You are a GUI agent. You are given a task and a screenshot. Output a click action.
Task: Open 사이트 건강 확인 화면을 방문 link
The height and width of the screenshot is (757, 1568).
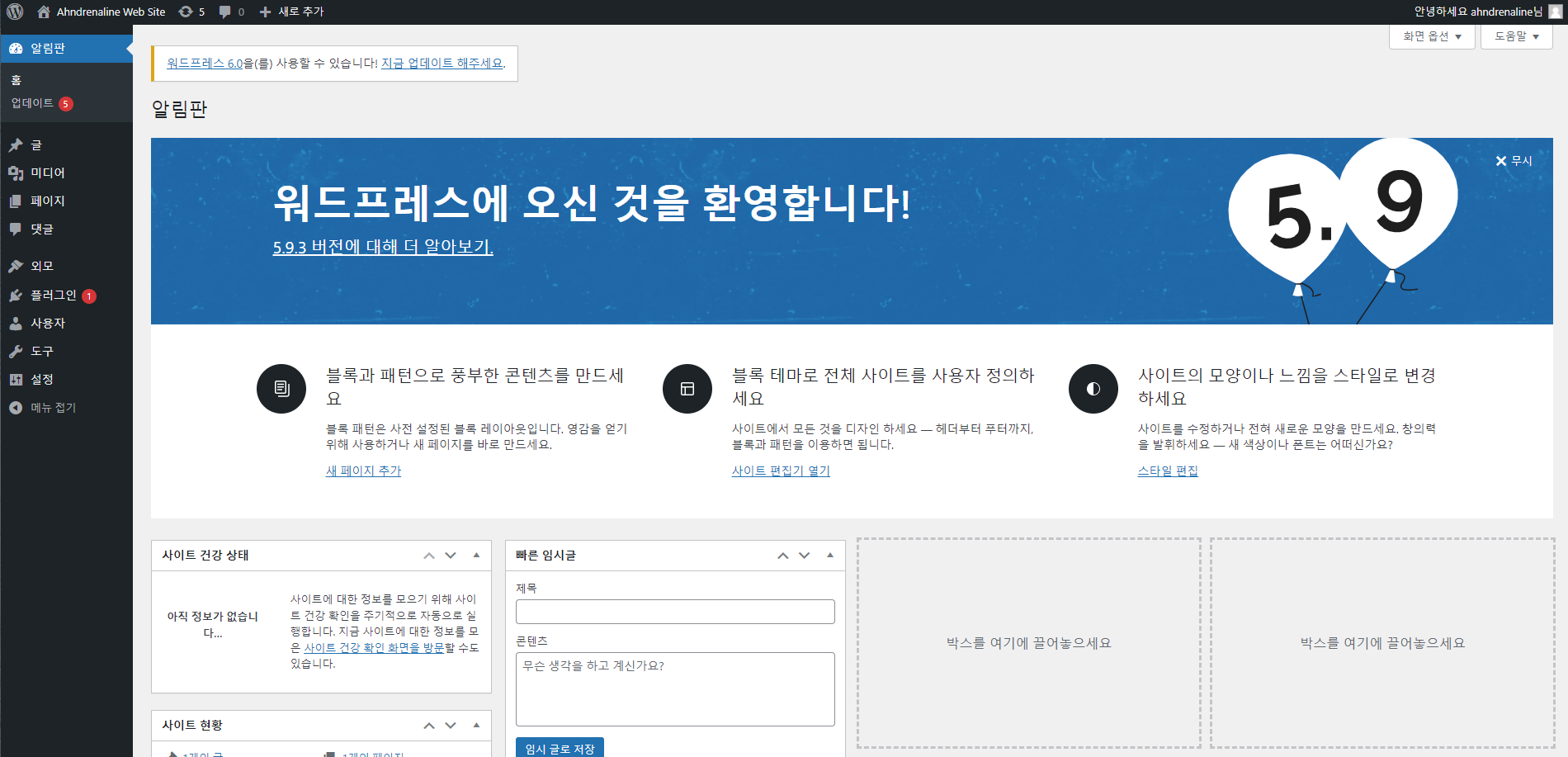[374, 648]
